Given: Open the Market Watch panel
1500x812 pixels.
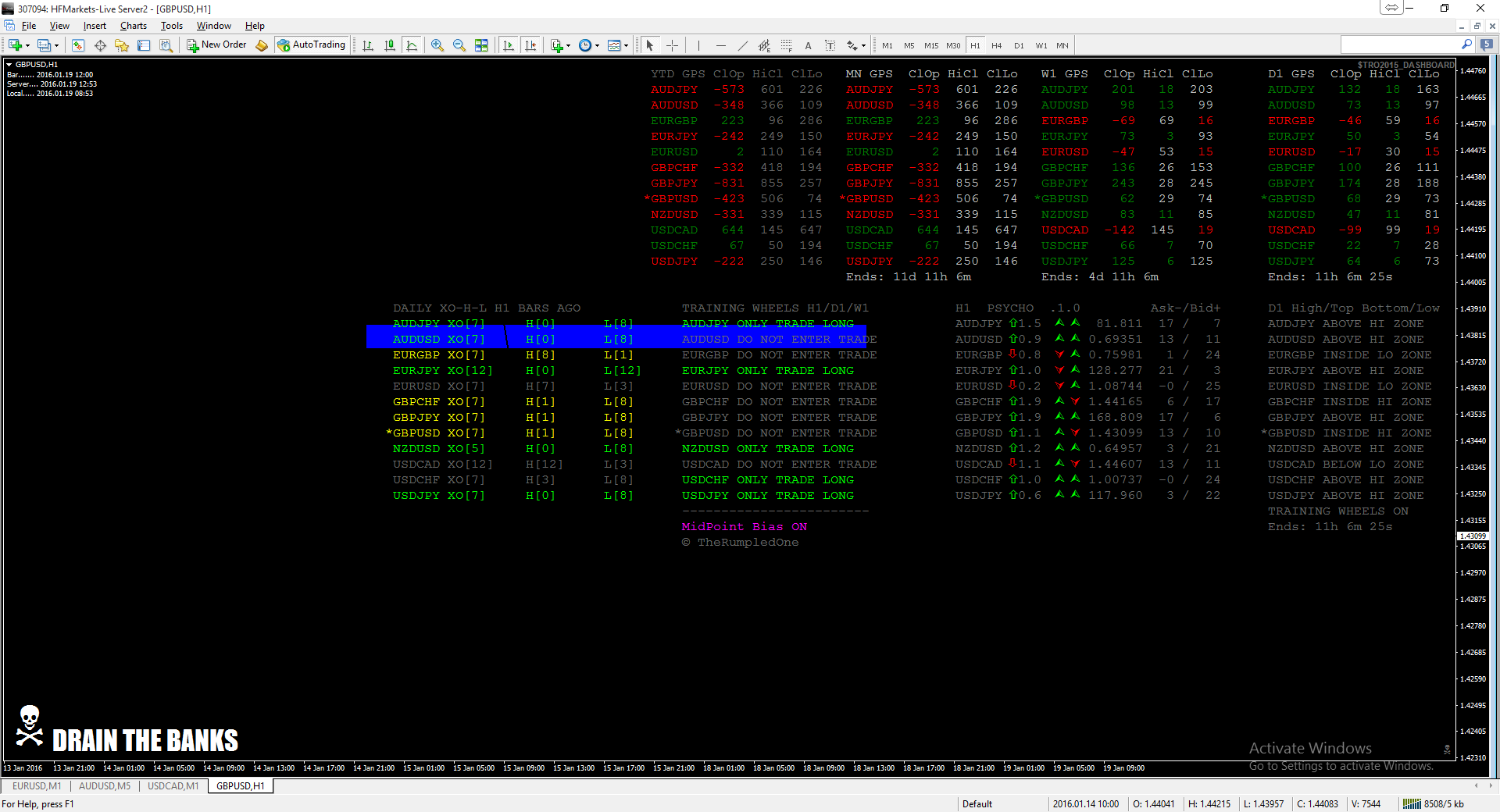Looking at the screenshot, I should pos(78,45).
